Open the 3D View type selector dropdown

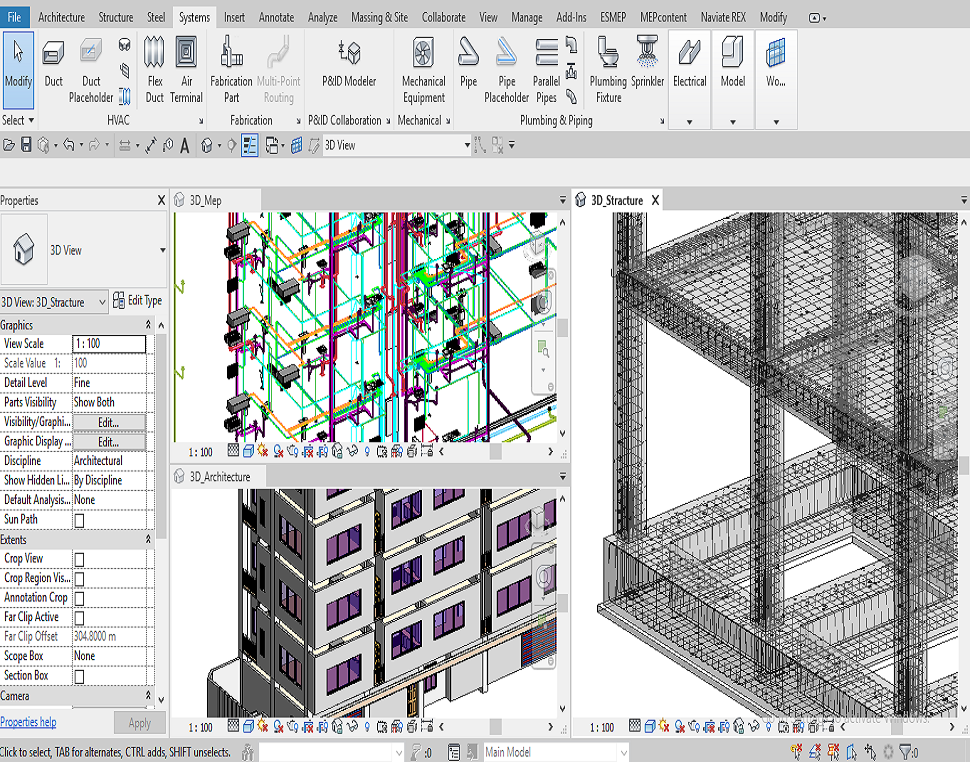pyautogui.click(x=162, y=250)
